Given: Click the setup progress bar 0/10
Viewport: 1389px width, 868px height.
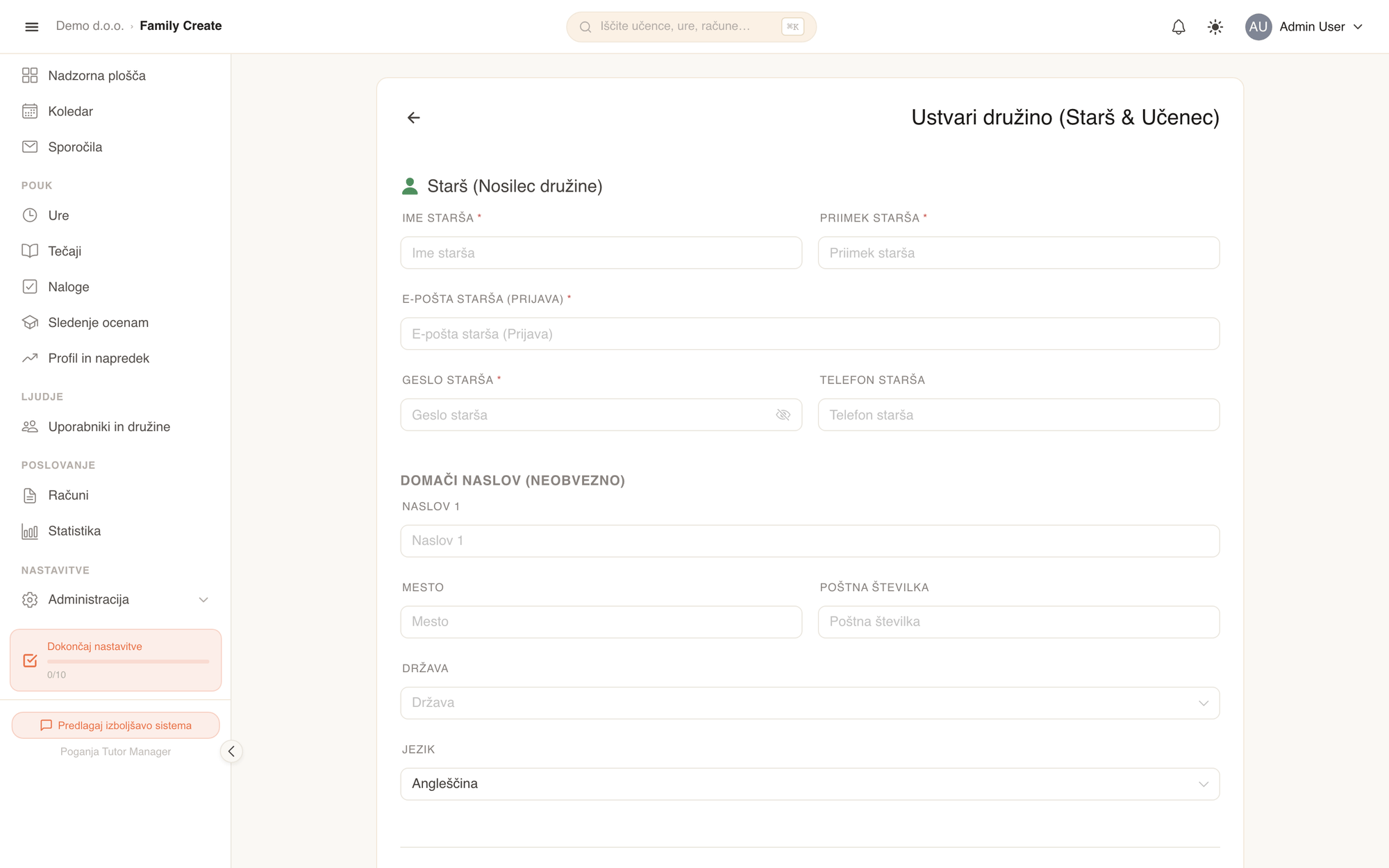Looking at the screenshot, I should pyautogui.click(x=128, y=662).
